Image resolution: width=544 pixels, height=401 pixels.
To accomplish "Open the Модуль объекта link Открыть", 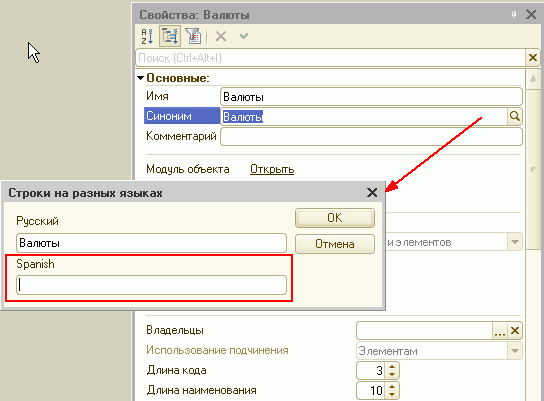I will (272, 169).
